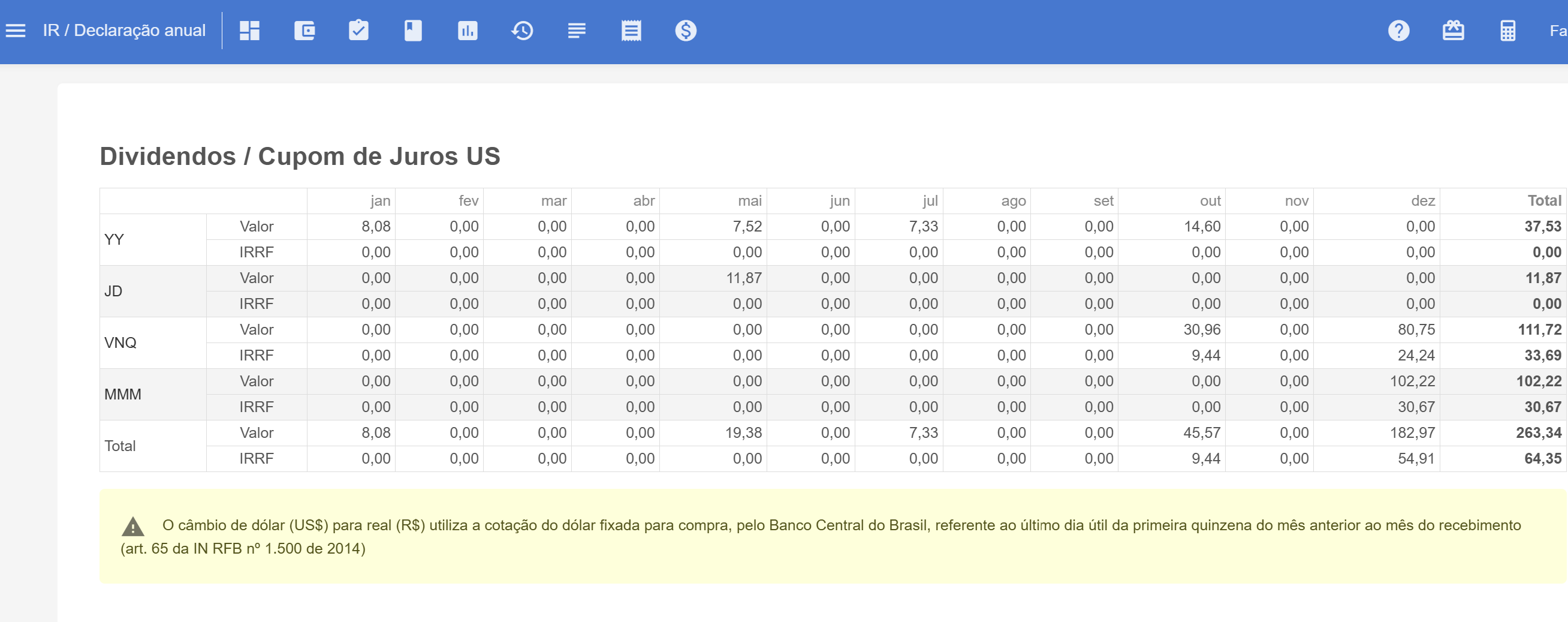Image resolution: width=1568 pixels, height=622 pixels.
Task: Open the bar chart icon
Action: [x=468, y=31]
